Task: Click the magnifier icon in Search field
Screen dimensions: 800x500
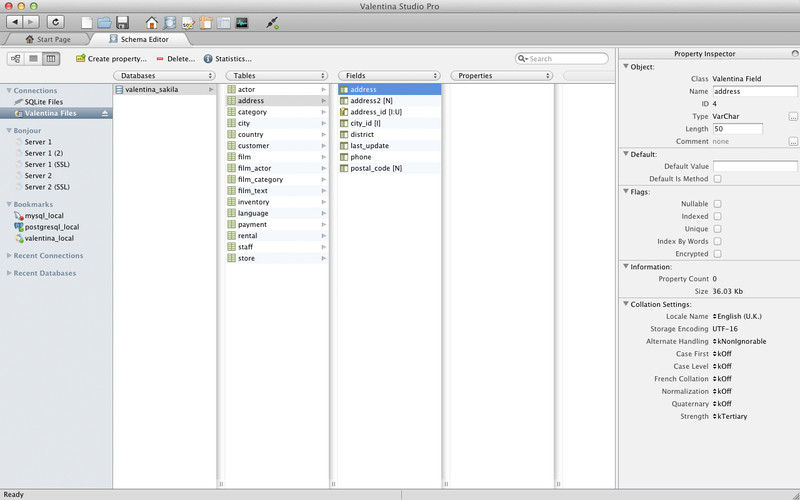Action: [x=522, y=59]
